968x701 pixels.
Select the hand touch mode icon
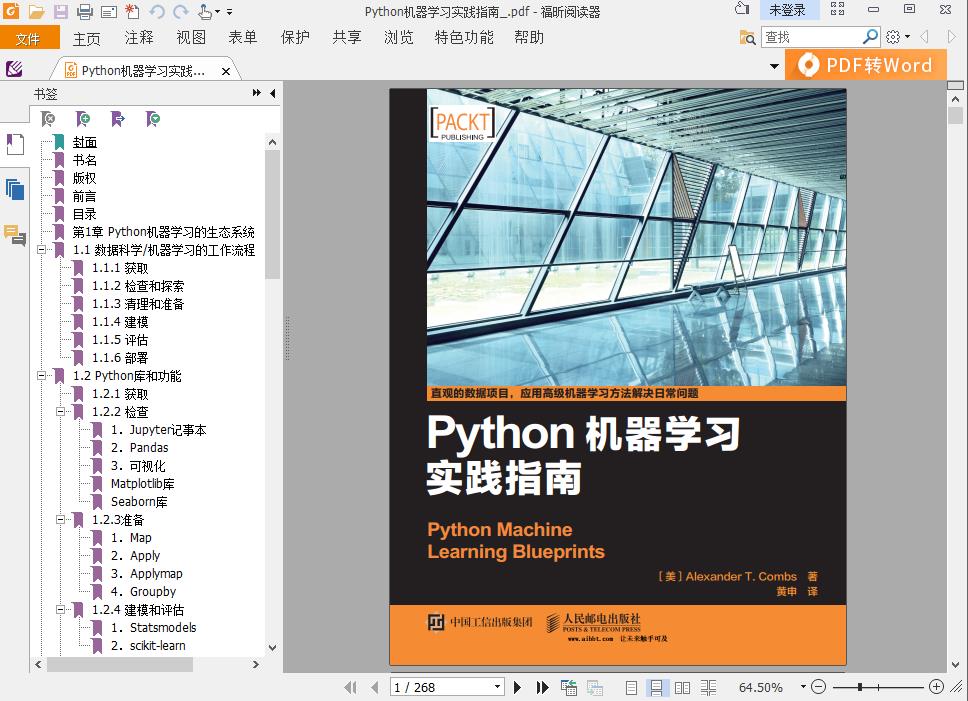(206, 11)
